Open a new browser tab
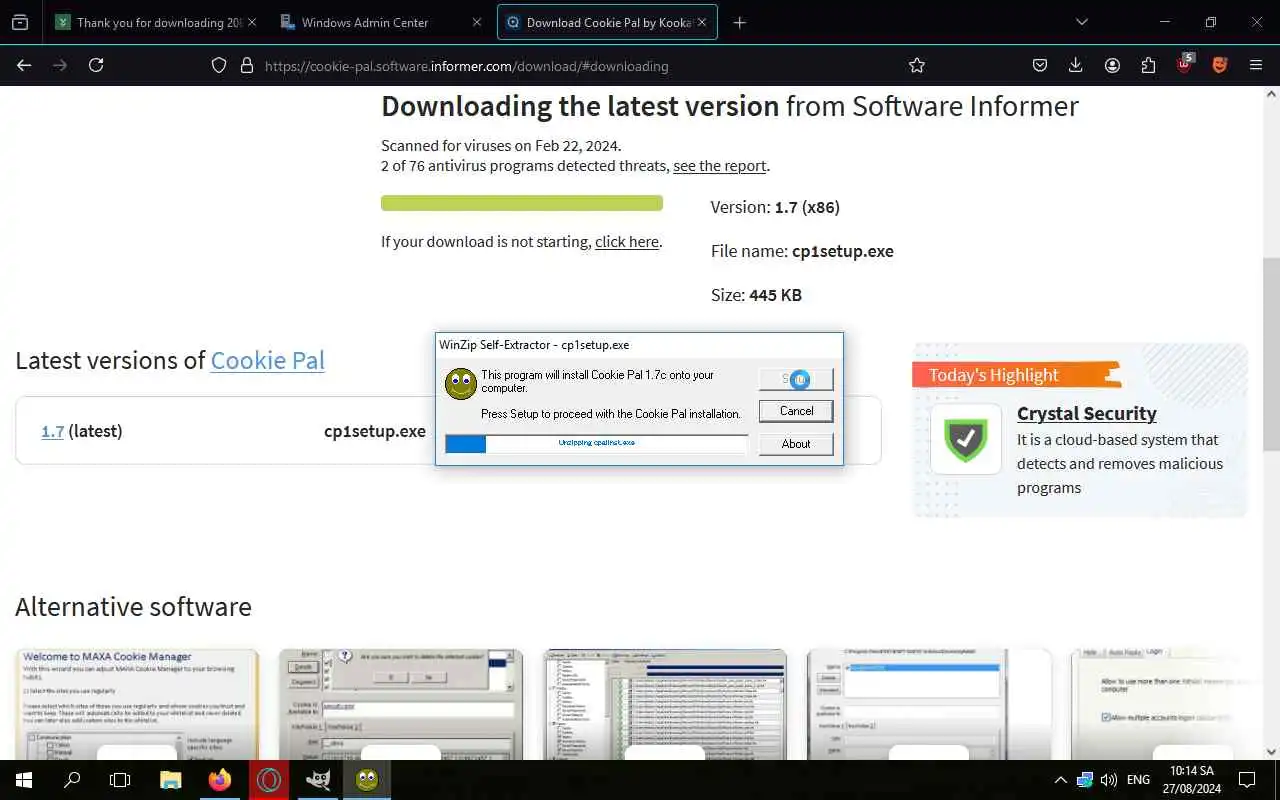Image resolution: width=1280 pixels, height=800 pixels. 740,22
